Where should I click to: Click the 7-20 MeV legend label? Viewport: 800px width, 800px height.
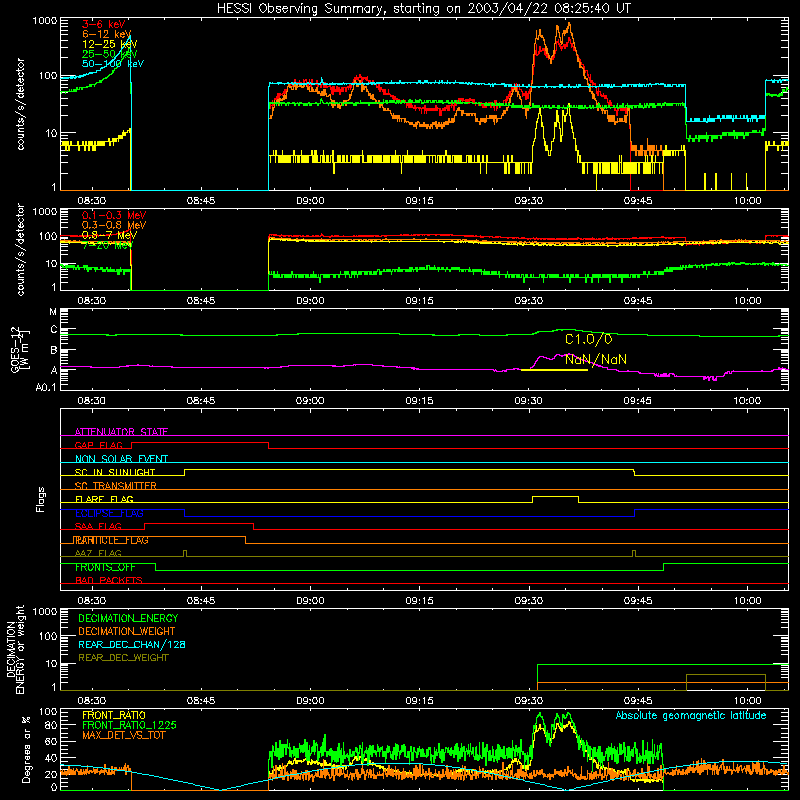click(x=107, y=245)
